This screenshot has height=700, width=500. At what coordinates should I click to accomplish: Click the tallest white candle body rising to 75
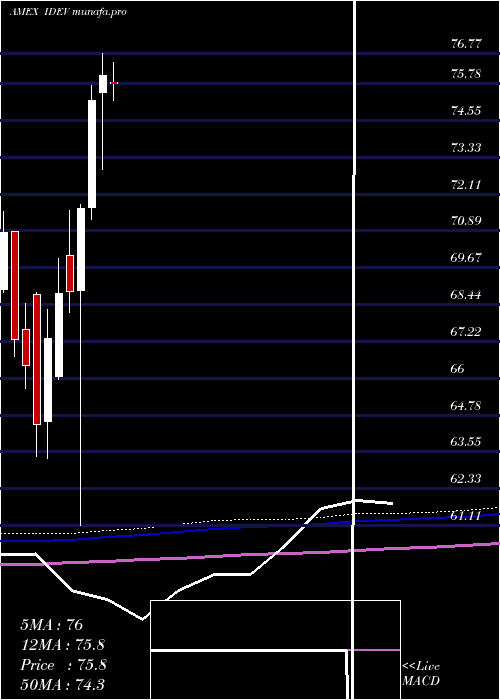tap(92, 154)
